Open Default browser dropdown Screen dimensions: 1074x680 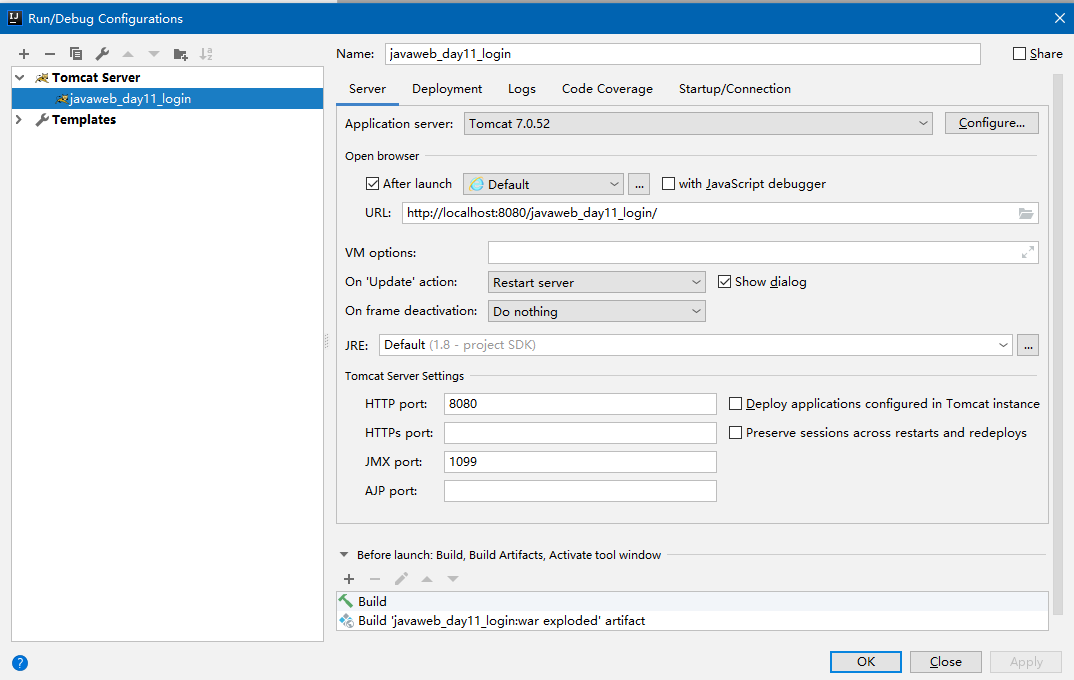tap(543, 184)
